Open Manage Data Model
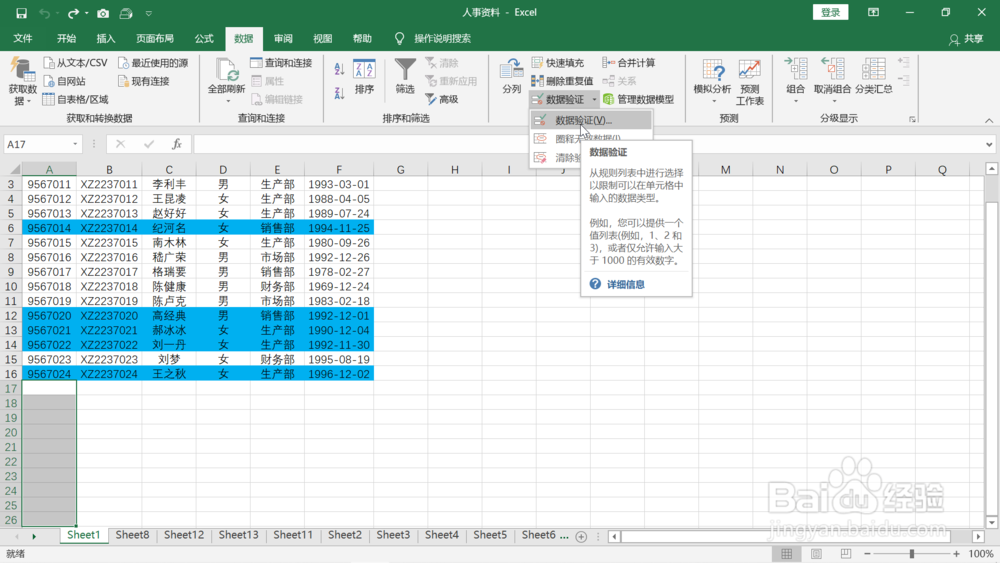Image resolution: width=1000 pixels, height=563 pixels. point(638,99)
